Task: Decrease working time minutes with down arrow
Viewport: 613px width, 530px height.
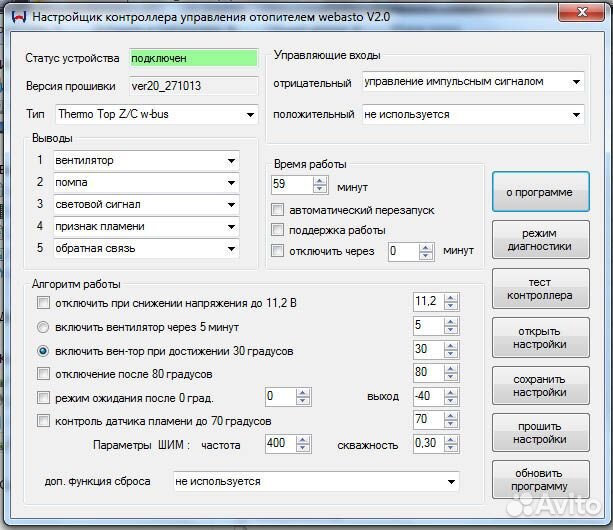Action: point(320,189)
